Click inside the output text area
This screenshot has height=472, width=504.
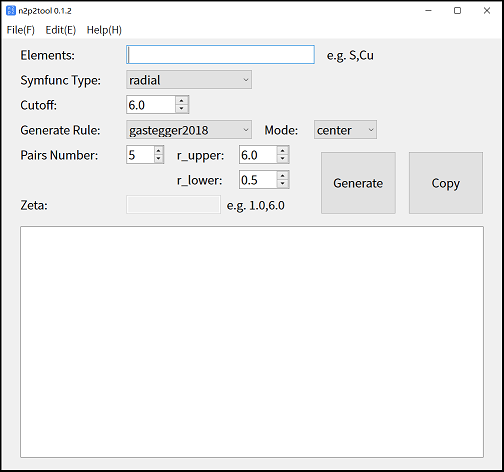coord(252,342)
